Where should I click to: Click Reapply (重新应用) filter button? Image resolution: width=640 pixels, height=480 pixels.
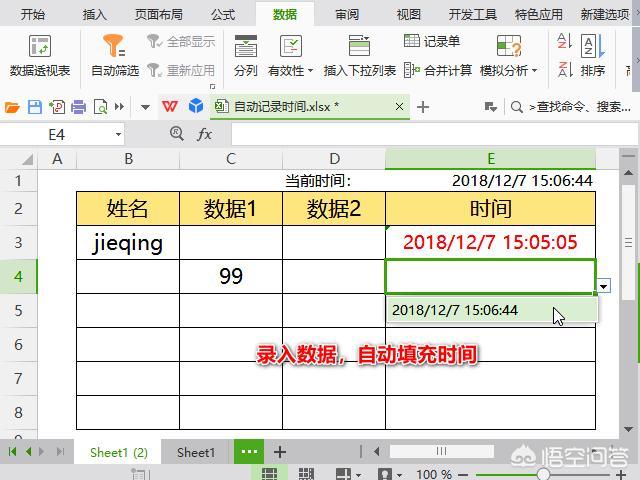click(x=181, y=70)
